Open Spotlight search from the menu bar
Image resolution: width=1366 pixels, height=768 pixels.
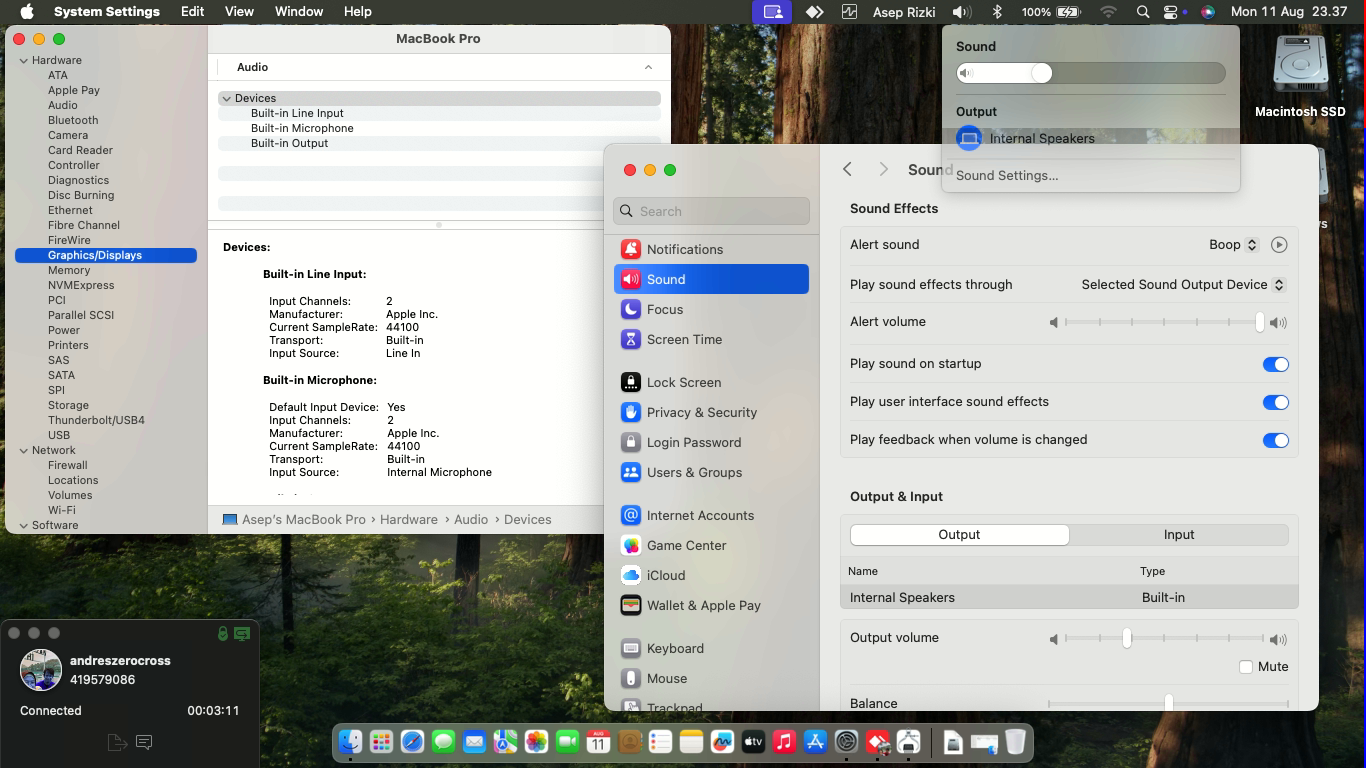click(x=1142, y=12)
